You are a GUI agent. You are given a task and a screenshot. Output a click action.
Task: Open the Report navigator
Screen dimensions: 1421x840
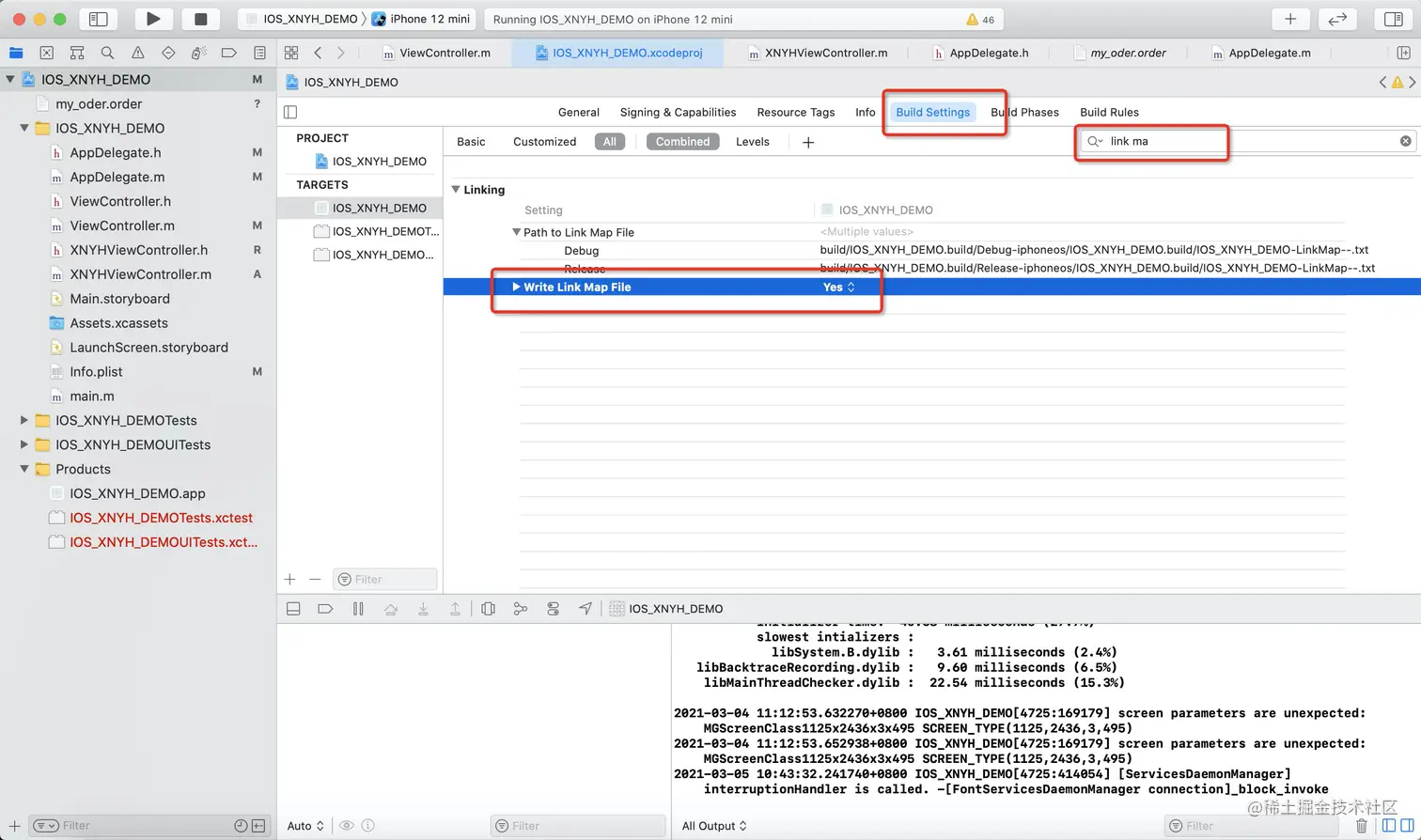click(259, 53)
